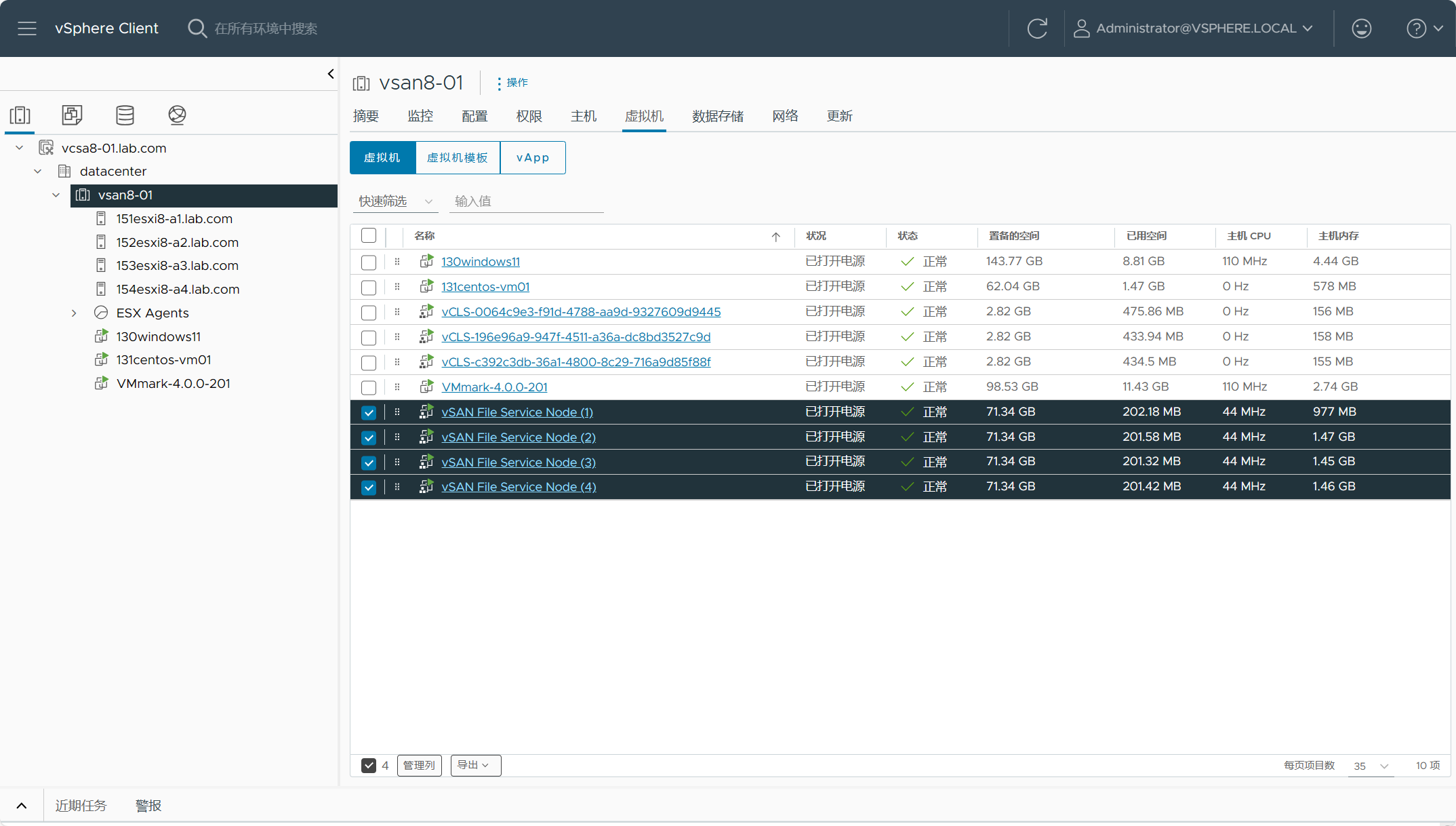Screen dimensions: 1456x826
Task: Switch to the 摘要 summary tab
Action: (366, 116)
